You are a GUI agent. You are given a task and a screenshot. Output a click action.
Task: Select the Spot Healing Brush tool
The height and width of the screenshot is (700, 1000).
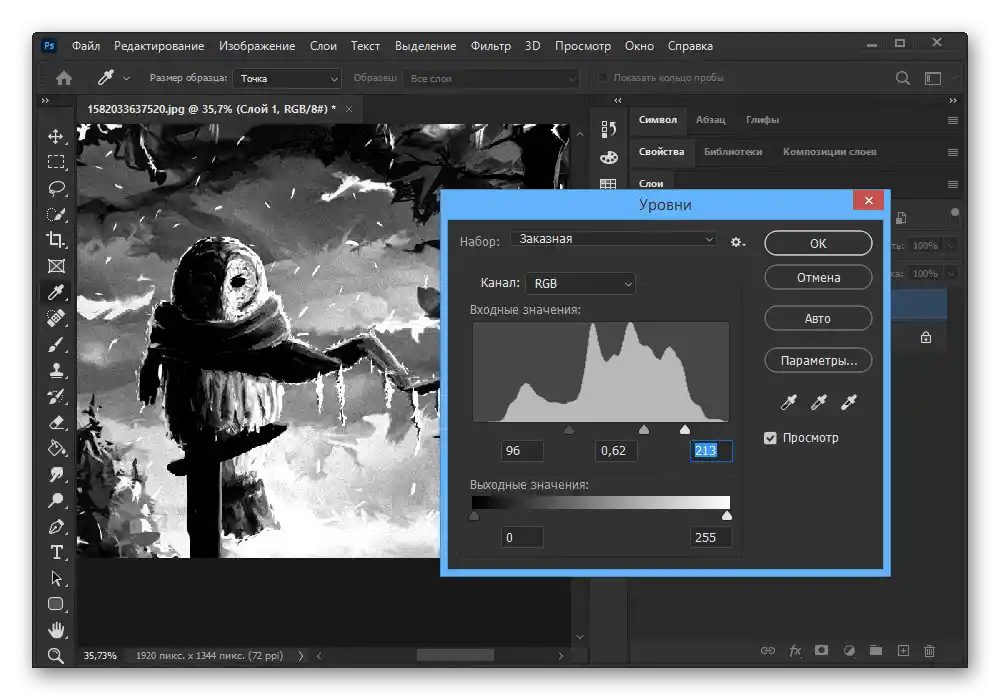(x=56, y=318)
